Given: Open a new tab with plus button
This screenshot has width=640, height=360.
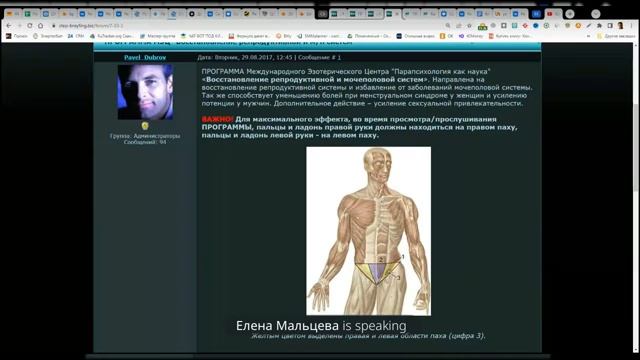Looking at the screenshot, I should click(570, 14).
